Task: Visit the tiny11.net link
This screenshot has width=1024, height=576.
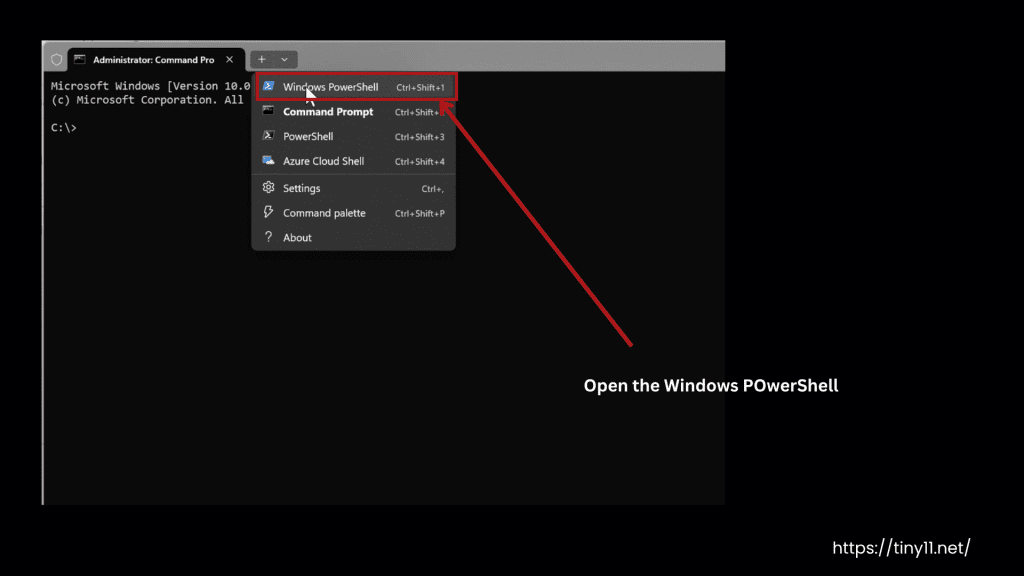Action: [901, 547]
